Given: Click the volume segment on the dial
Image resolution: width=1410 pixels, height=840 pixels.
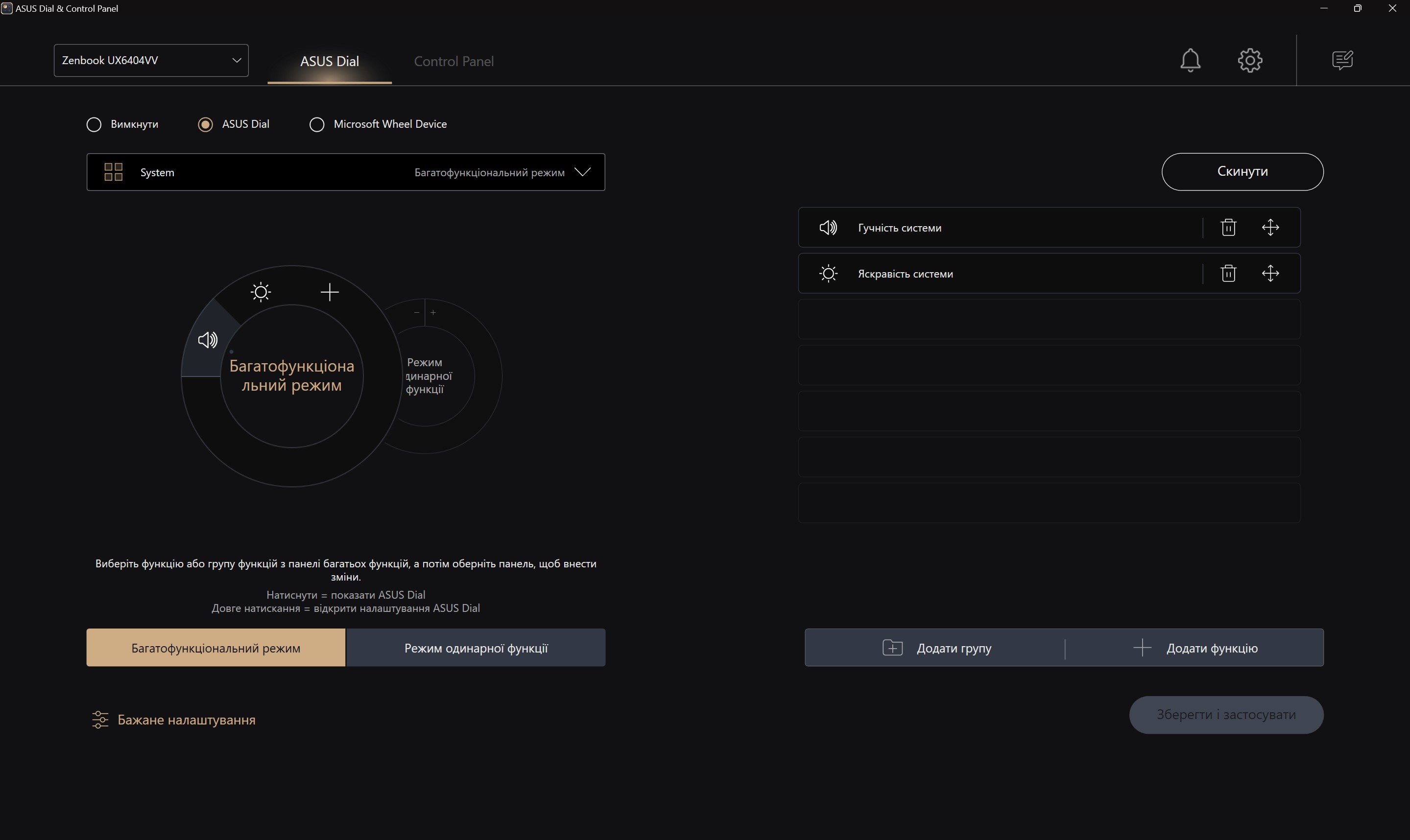Looking at the screenshot, I should click(207, 340).
